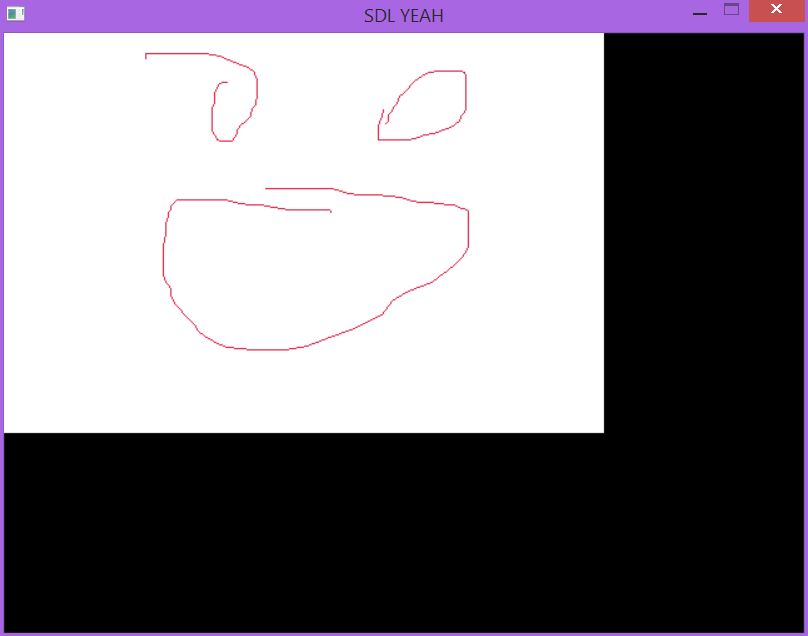The width and height of the screenshot is (808, 636).
Task: Minimize the SDL YEAH window
Action: (700, 13)
